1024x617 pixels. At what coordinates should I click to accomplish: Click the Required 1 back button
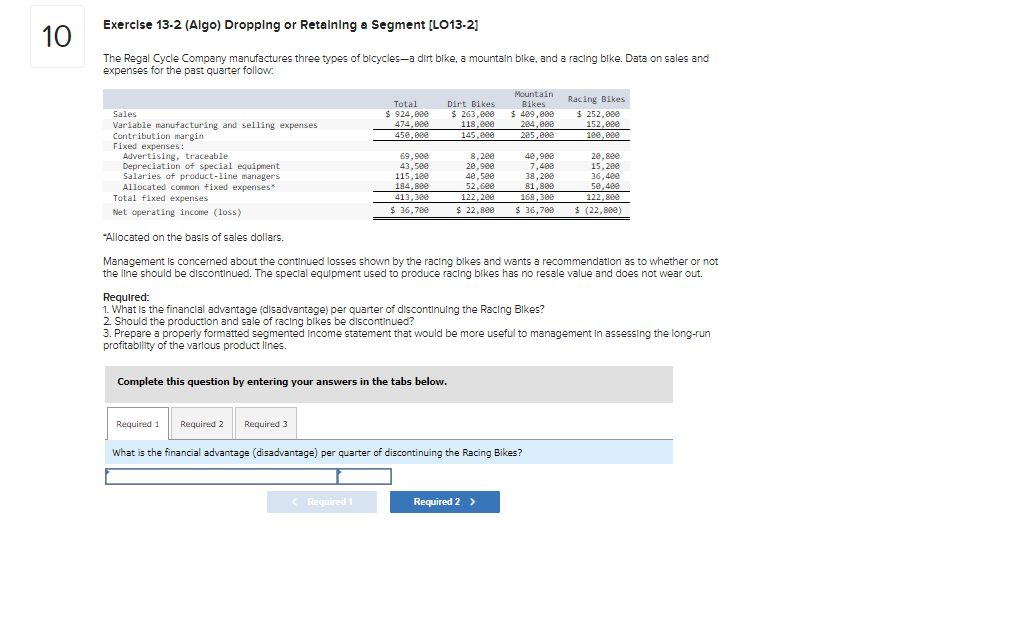[x=321, y=501]
